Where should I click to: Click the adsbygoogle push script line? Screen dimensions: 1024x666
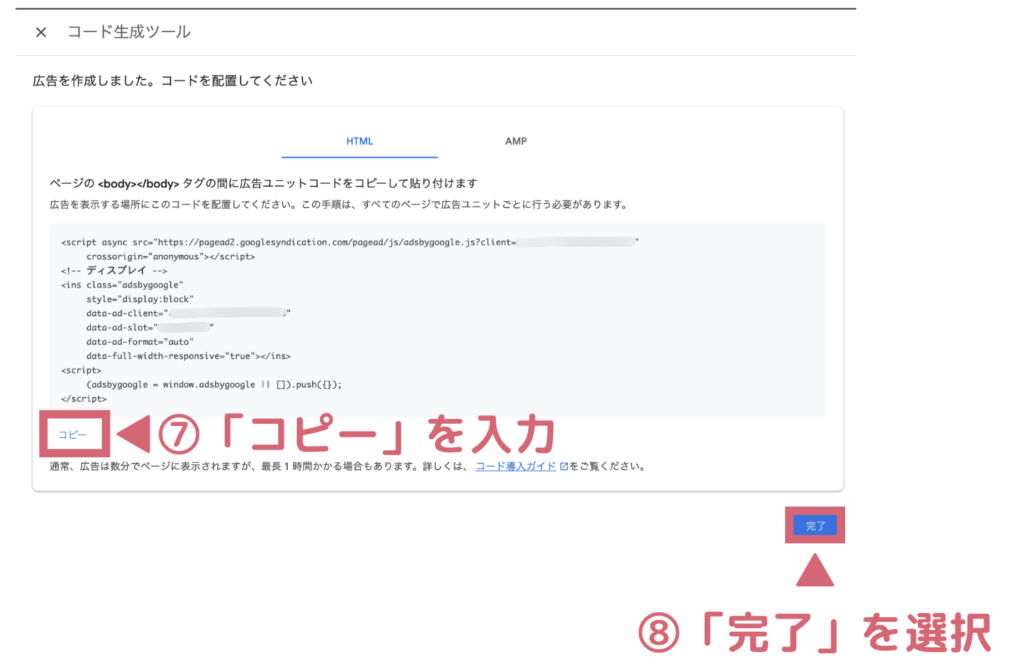pos(214,384)
